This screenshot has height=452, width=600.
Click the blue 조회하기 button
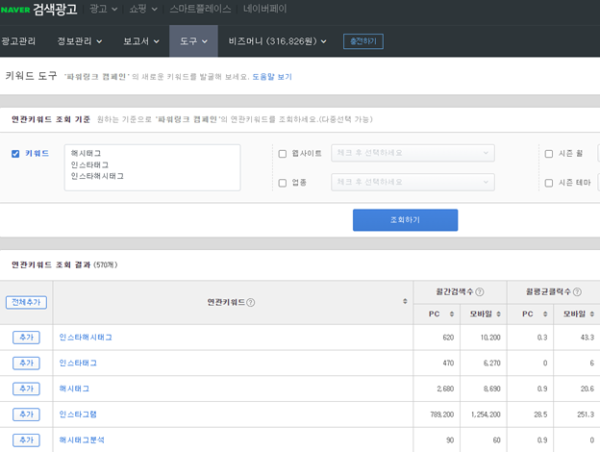(x=405, y=220)
